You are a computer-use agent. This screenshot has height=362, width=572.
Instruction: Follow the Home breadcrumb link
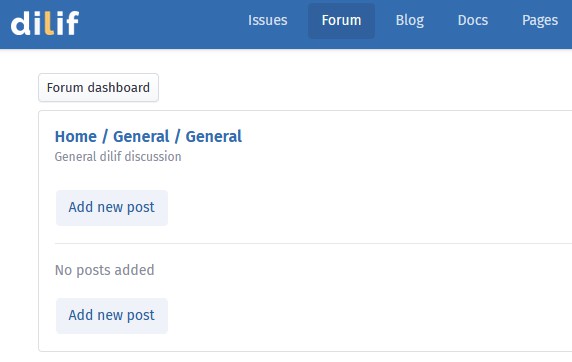76,136
